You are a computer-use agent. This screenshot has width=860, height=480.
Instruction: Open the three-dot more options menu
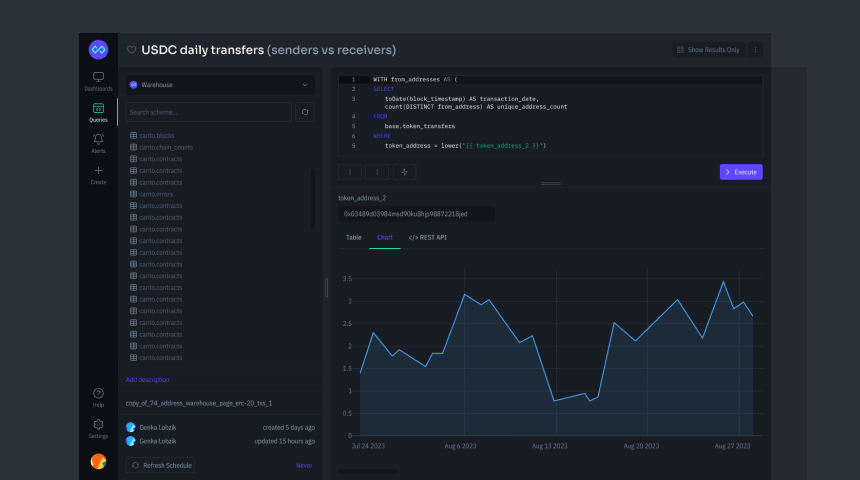tap(755, 50)
